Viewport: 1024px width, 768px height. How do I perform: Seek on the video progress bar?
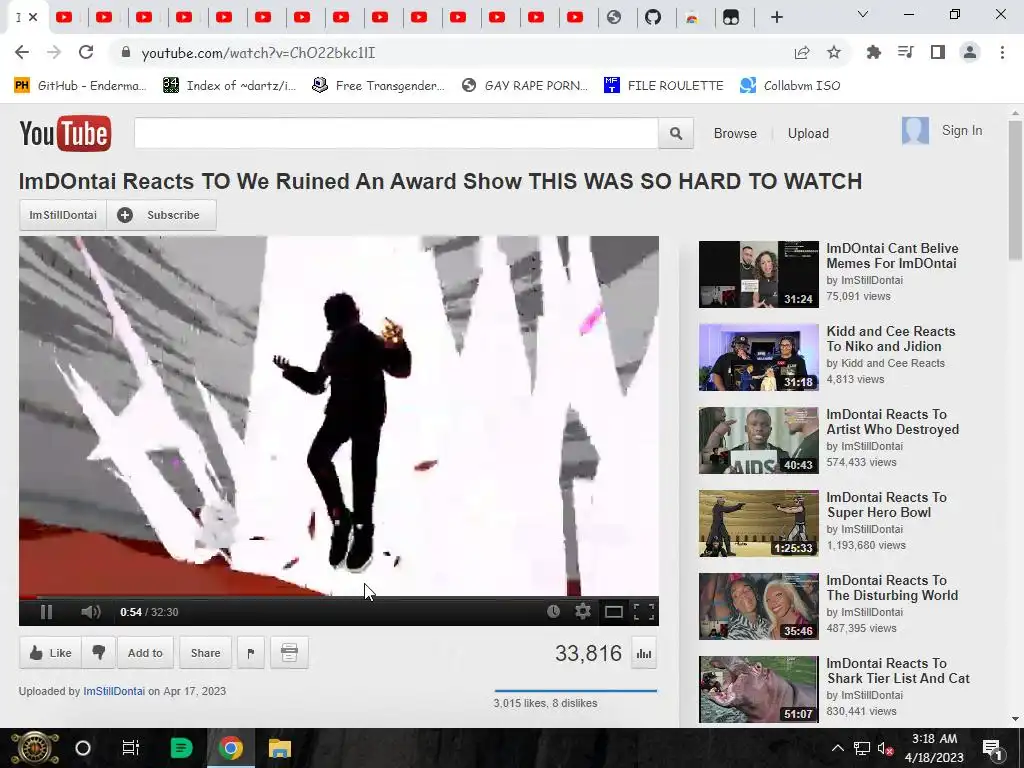point(338,596)
